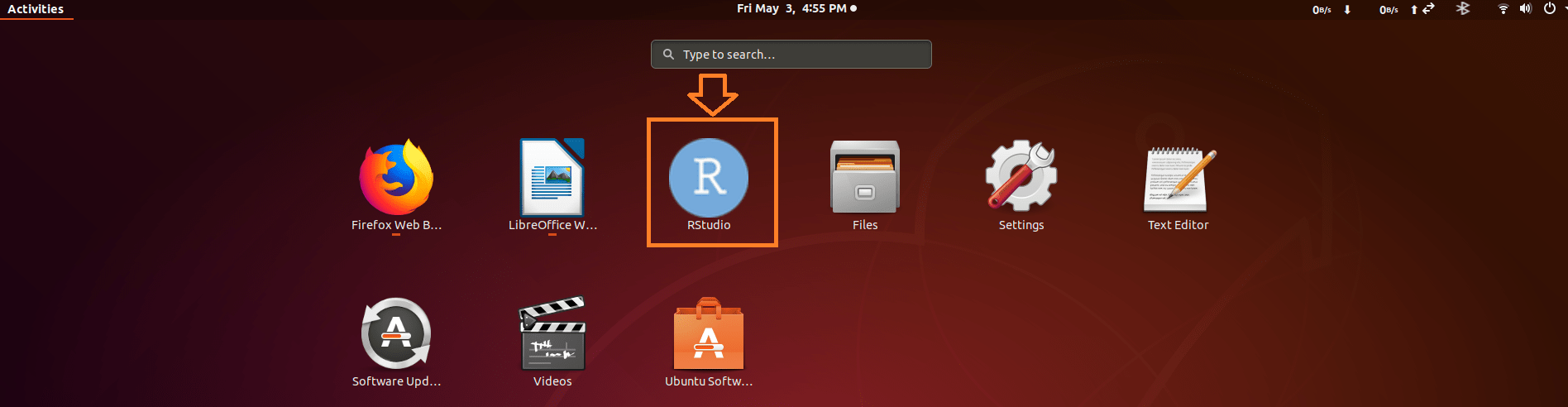This screenshot has height=407, width=1568.
Task: Open the Settings gear-and-wrench icon
Action: [x=1021, y=175]
